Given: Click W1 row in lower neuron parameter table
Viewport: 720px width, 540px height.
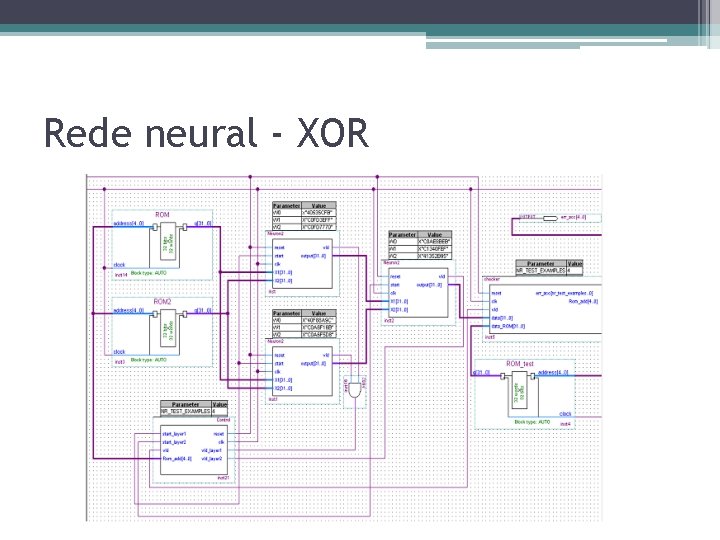Looking at the screenshot, I should 304,327.
